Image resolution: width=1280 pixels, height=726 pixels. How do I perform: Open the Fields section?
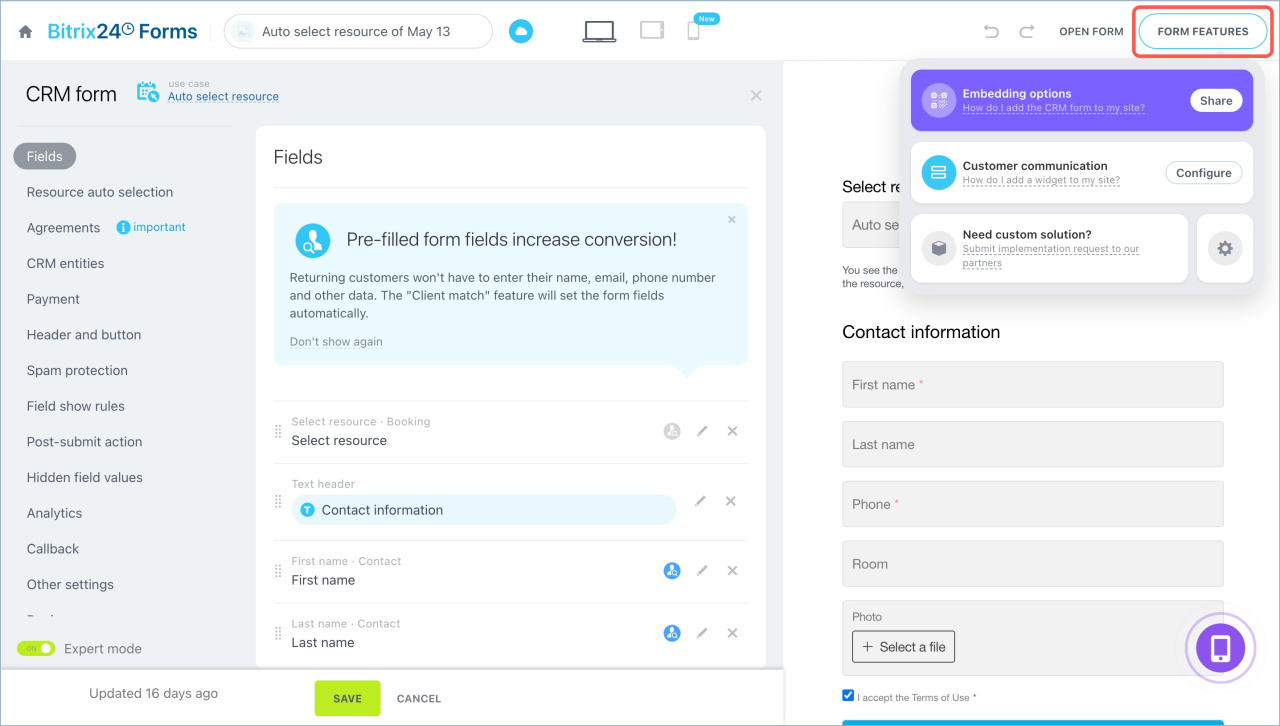pos(45,156)
